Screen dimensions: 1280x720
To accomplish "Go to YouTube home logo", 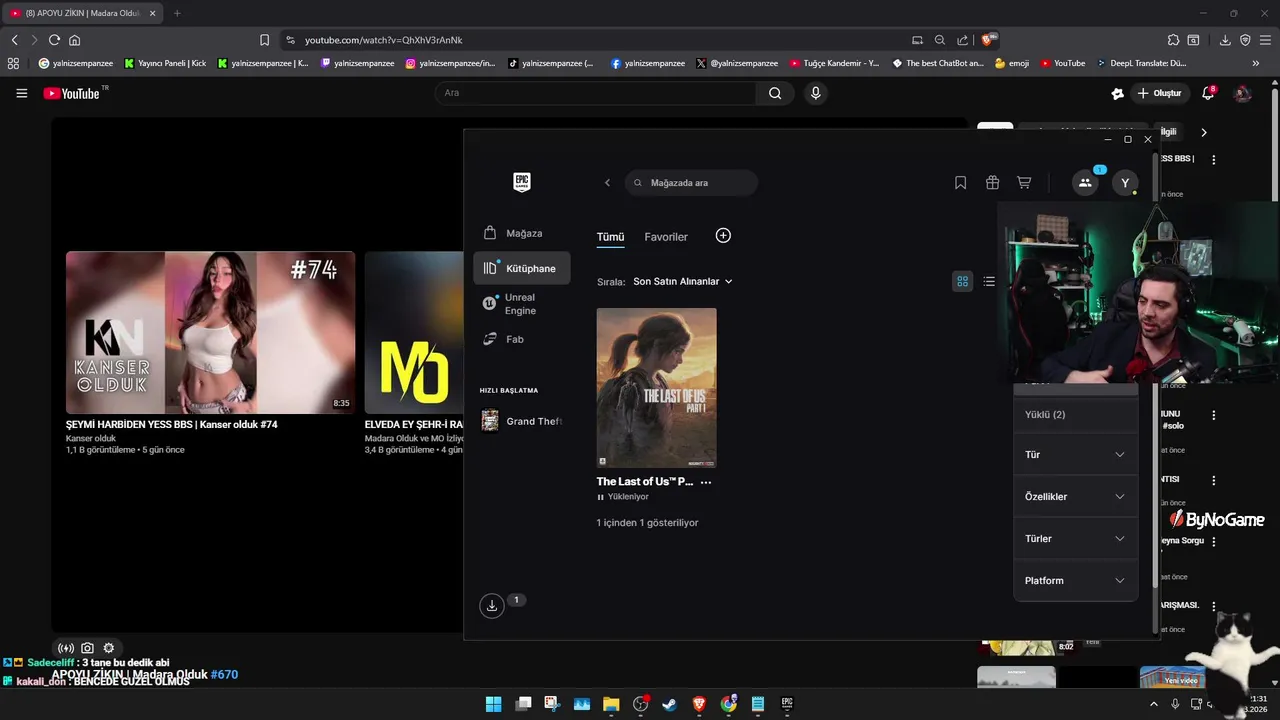I will pos(72,93).
